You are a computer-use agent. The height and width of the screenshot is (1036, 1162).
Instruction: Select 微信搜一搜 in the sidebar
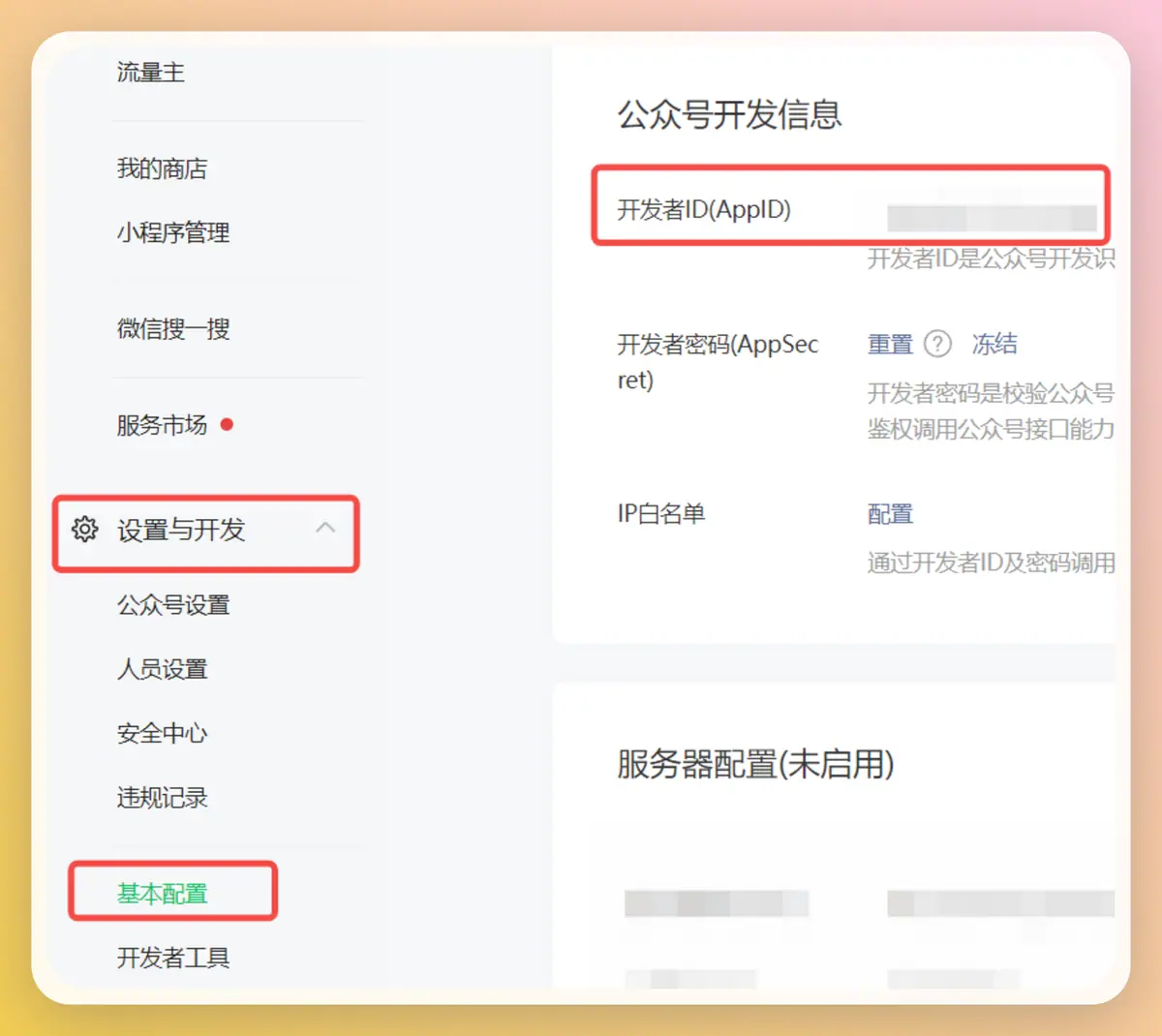(x=173, y=329)
